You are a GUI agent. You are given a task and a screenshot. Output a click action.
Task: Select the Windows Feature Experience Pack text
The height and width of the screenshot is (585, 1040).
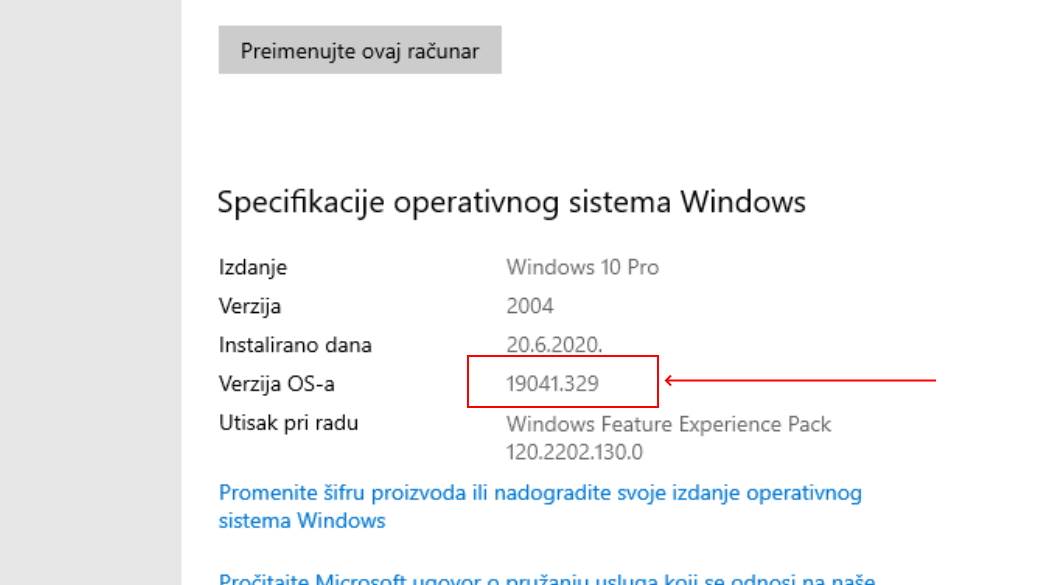[x=668, y=424]
